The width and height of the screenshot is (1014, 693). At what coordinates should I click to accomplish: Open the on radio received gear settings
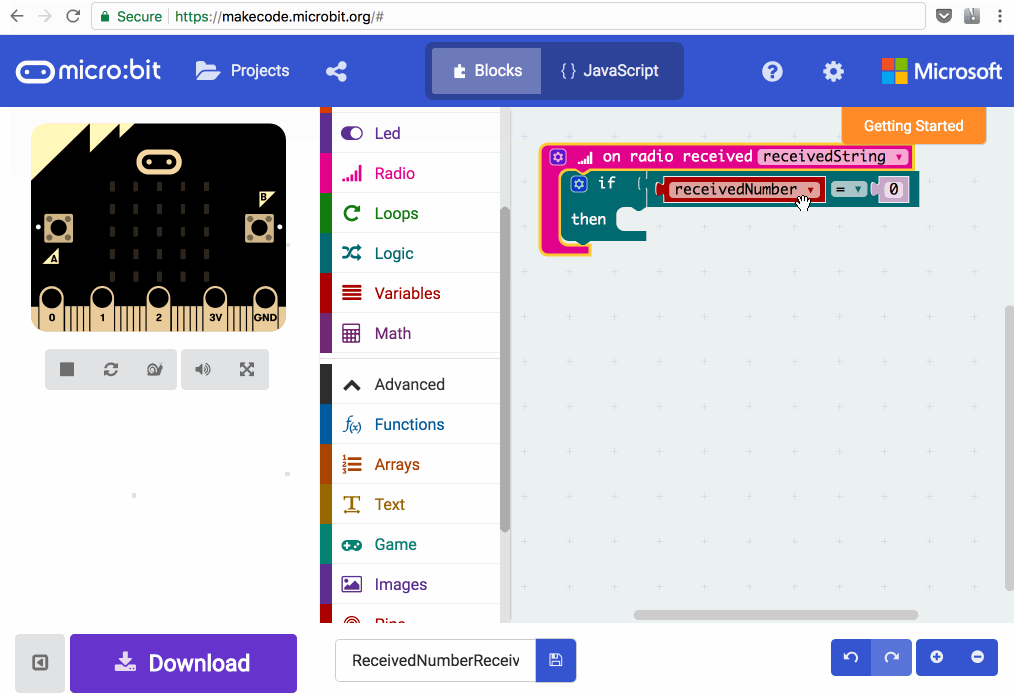click(558, 156)
